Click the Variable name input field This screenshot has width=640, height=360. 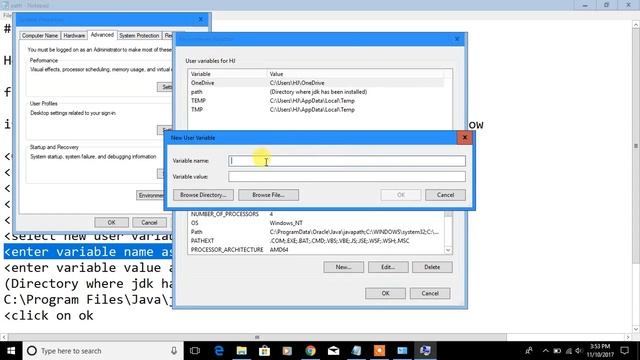347,161
